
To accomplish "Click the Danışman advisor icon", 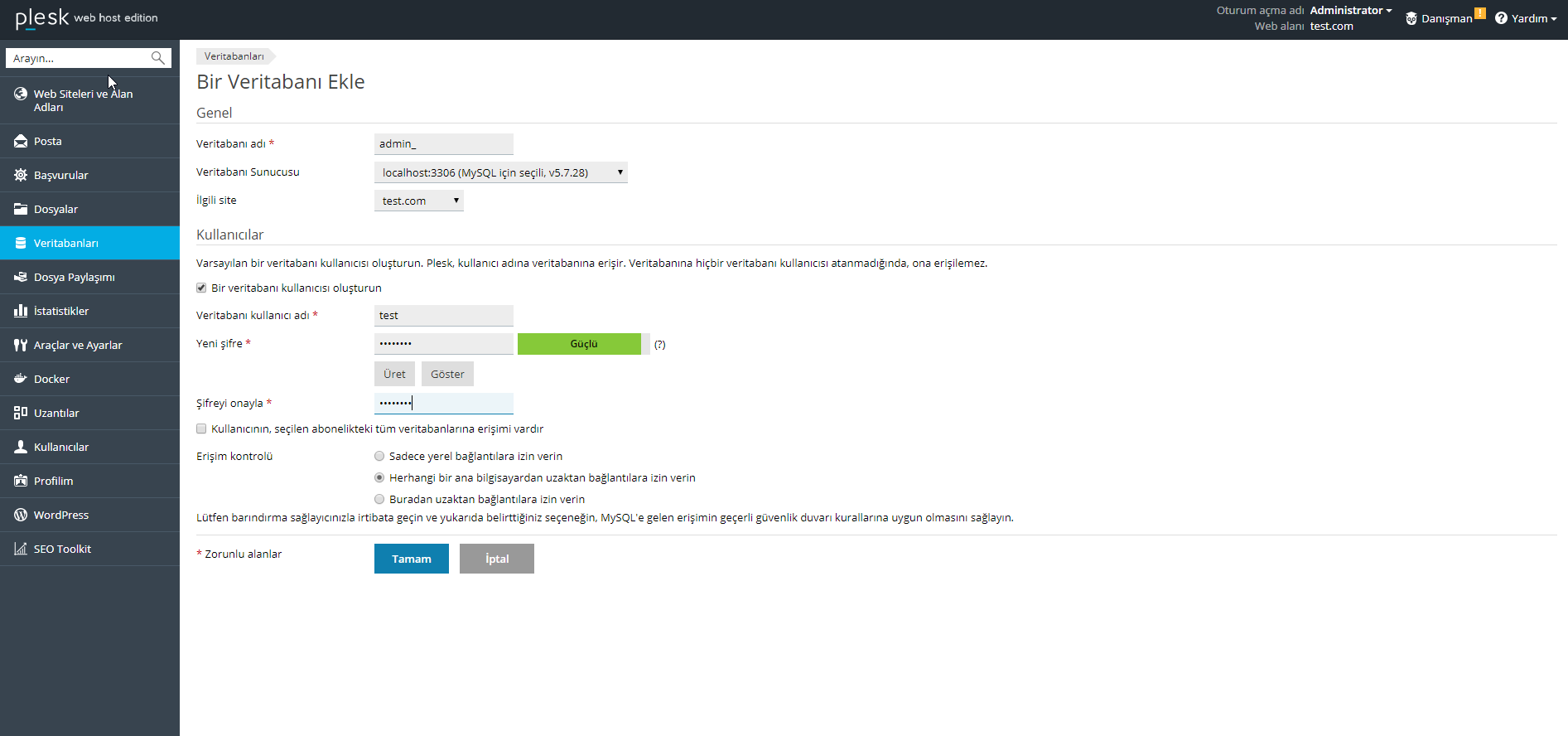I will tap(1411, 18).
